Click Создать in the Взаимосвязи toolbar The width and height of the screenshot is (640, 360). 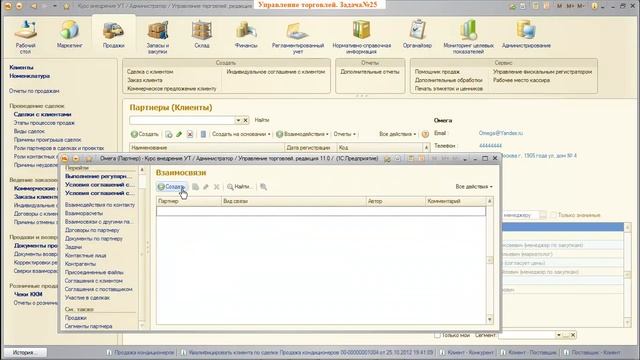[172, 187]
